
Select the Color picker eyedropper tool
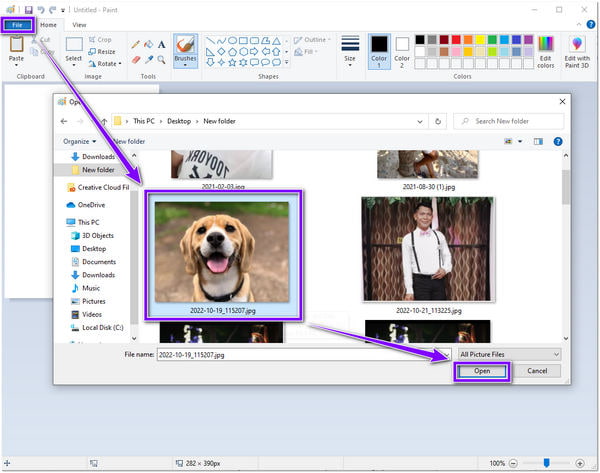(149, 59)
